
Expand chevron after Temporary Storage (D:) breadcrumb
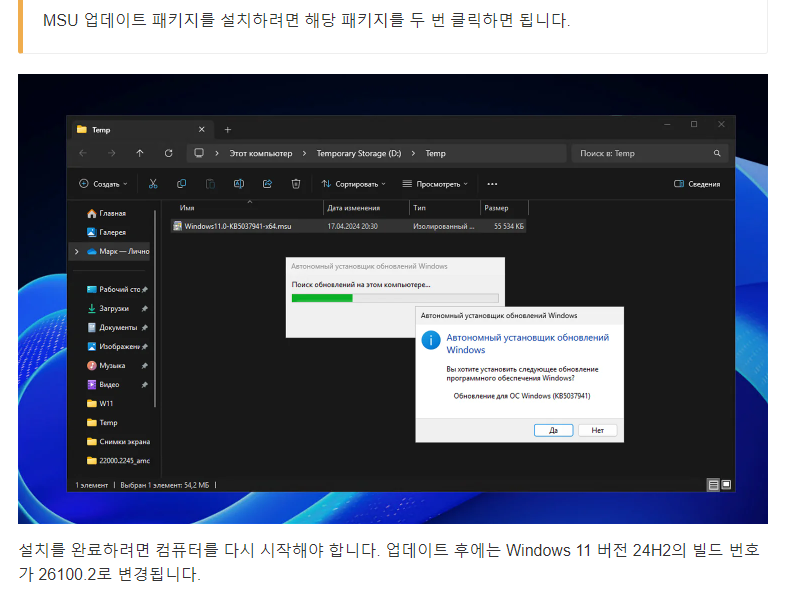coord(413,153)
